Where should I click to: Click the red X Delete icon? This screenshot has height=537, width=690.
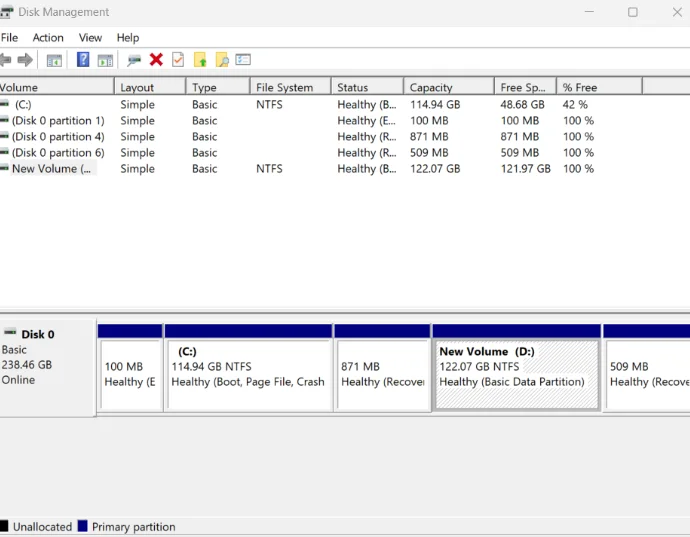[x=156, y=59]
